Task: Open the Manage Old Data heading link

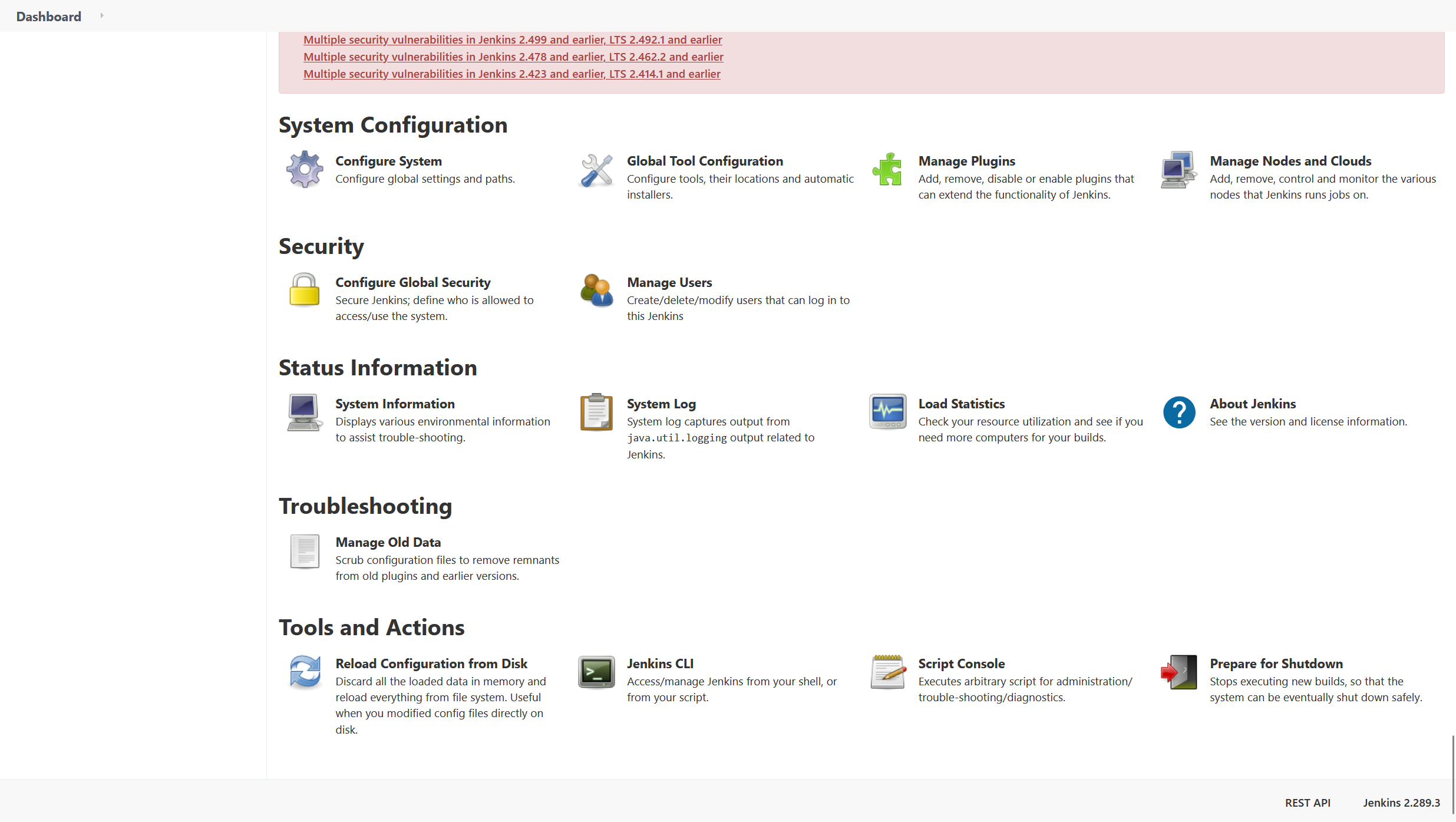Action: tap(388, 542)
